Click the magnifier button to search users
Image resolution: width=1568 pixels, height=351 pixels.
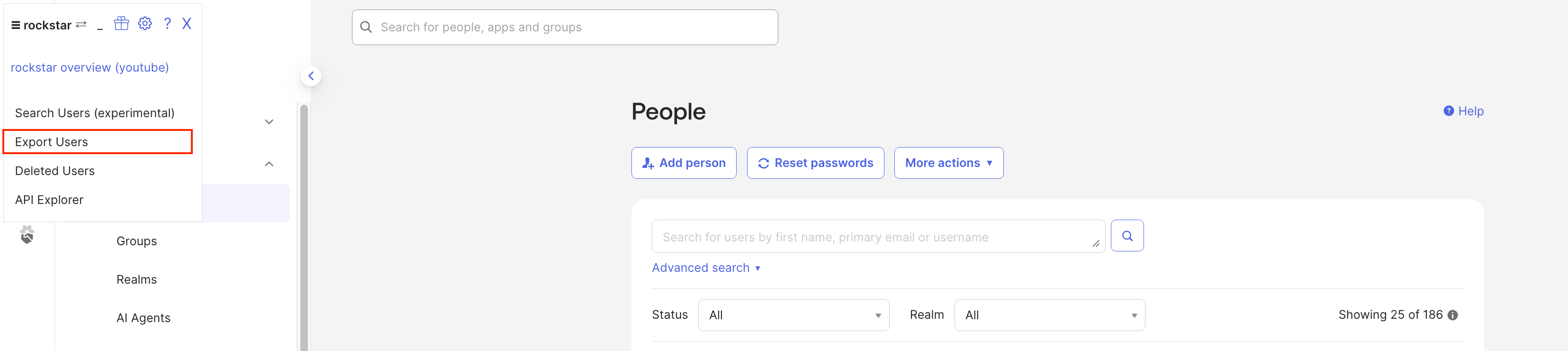pos(1126,236)
